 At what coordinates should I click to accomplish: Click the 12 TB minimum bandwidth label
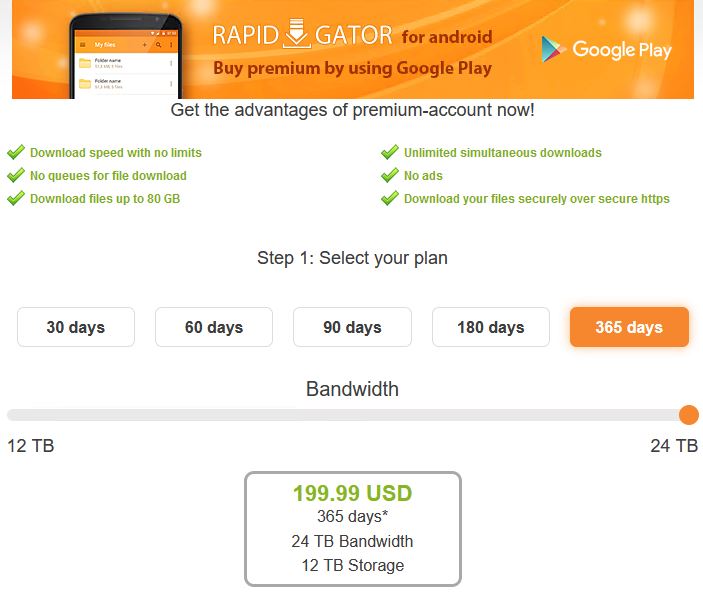30,446
